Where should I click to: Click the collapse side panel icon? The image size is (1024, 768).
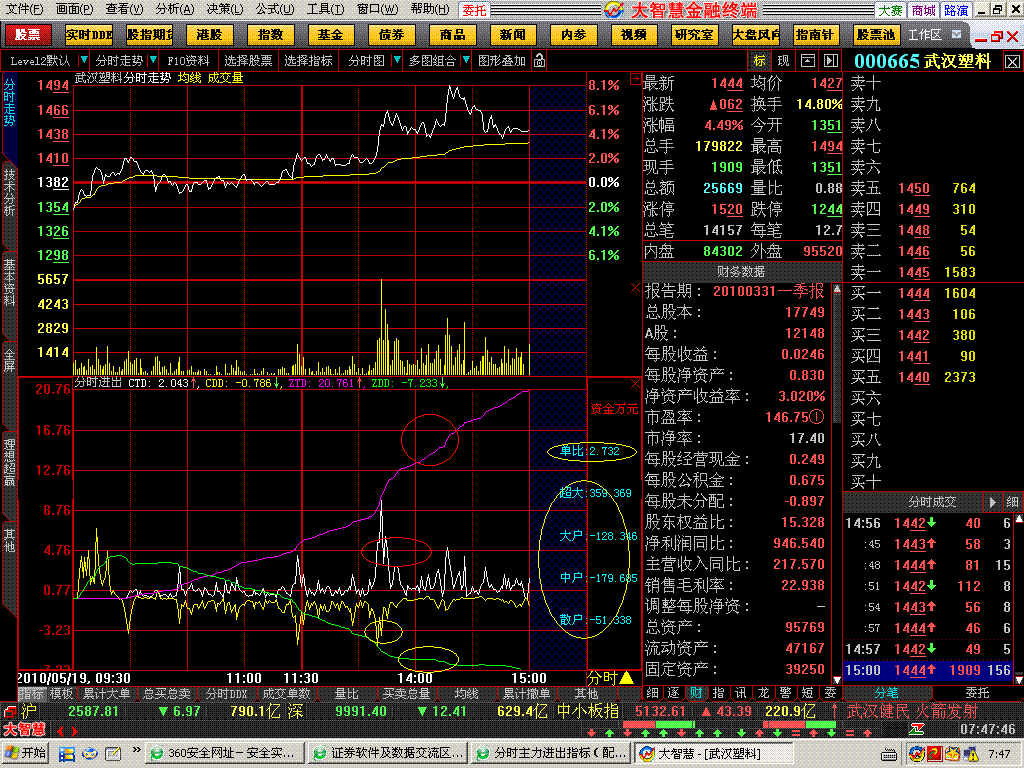pyautogui.click(x=831, y=61)
